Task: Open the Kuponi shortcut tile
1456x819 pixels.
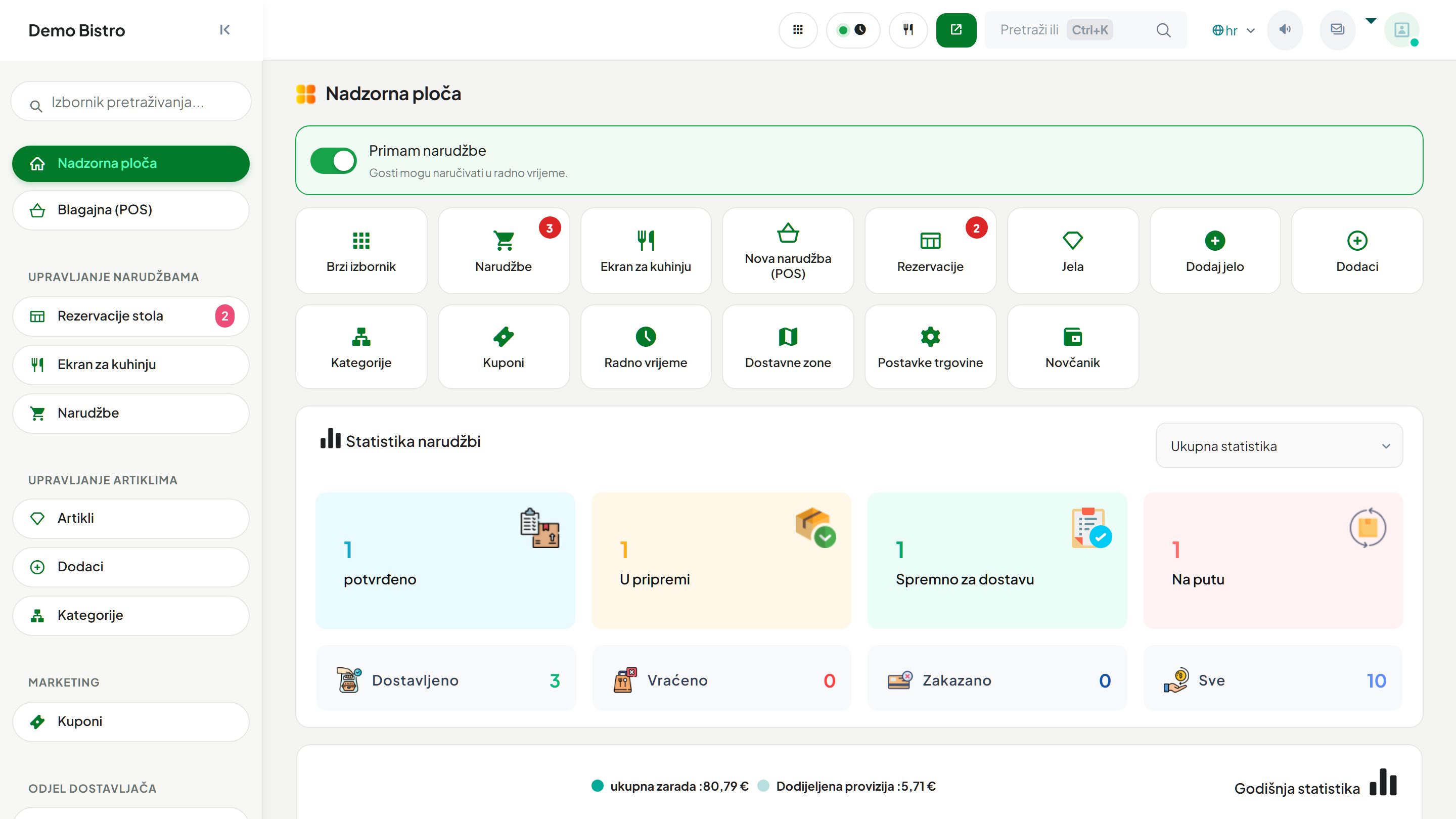Action: pos(504,346)
